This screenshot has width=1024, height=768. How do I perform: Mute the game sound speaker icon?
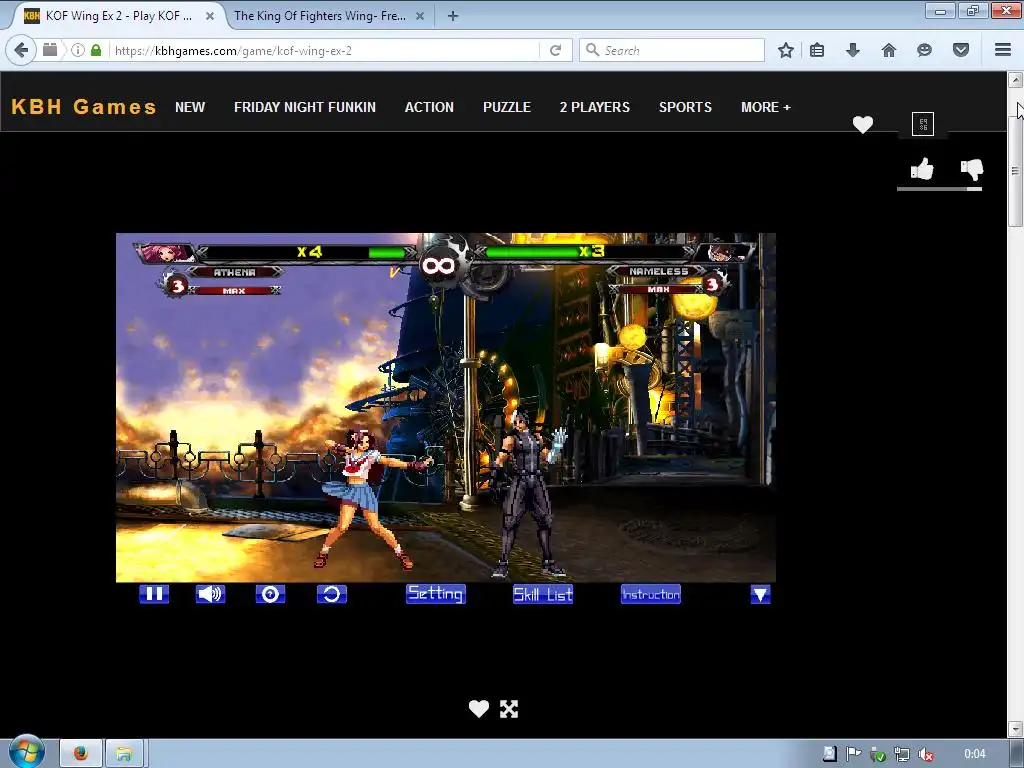[x=210, y=594]
